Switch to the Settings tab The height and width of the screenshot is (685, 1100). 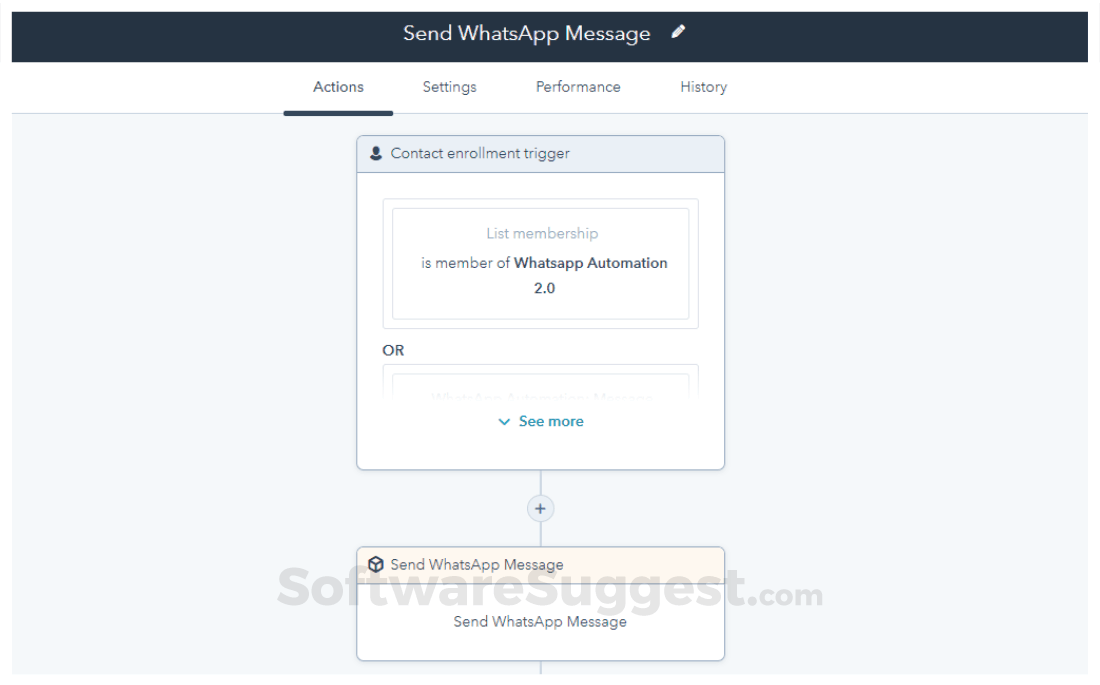click(x=449, y=87)
